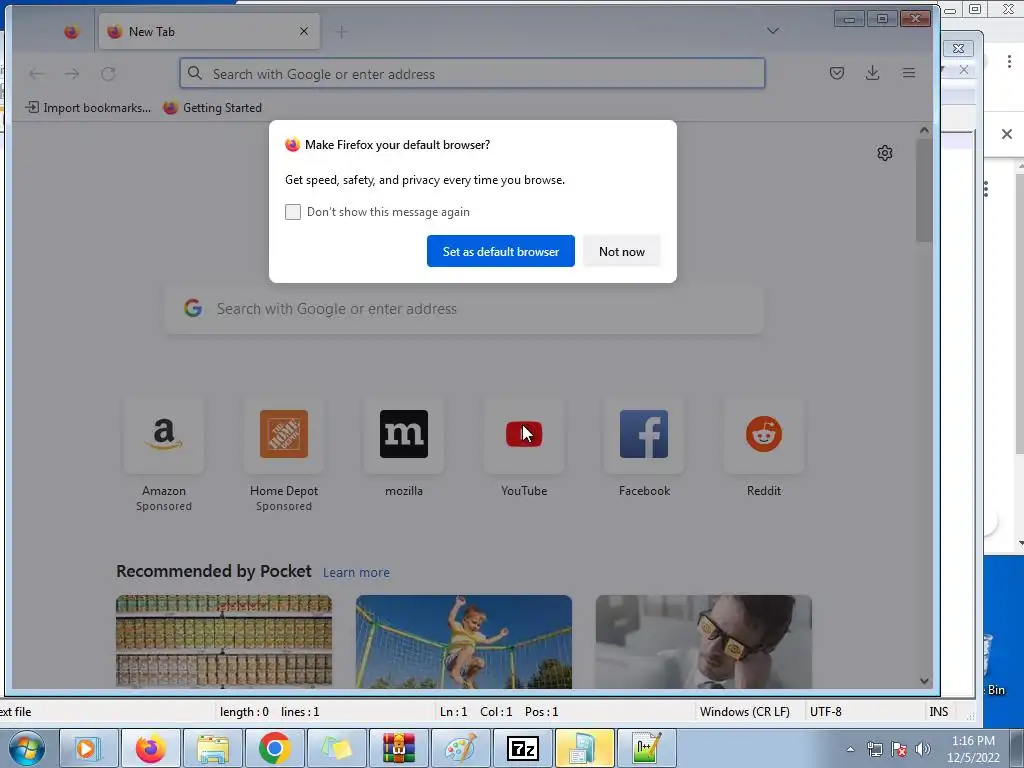Open the man with glasses Pocket story
Image resolution: width=1024 pixels, height=768 pixels.
click(x=703, y=641)
